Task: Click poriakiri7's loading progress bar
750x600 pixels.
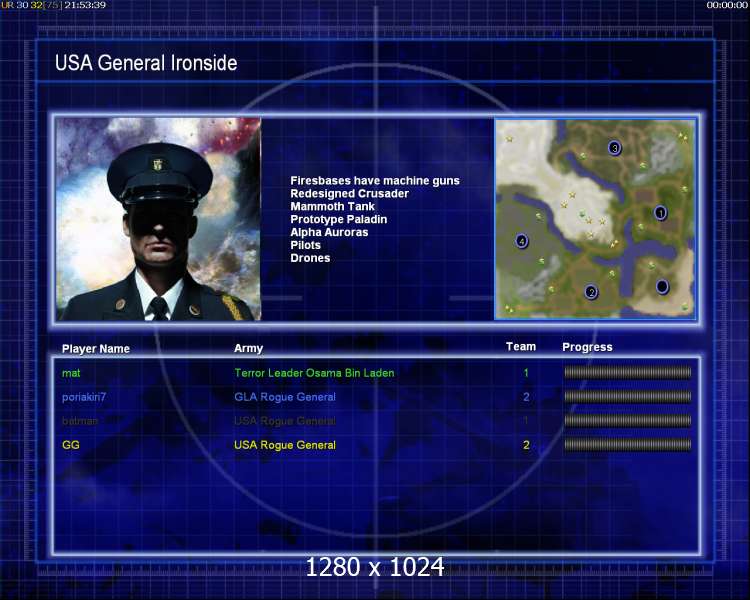Action: (x=628, y=396)
